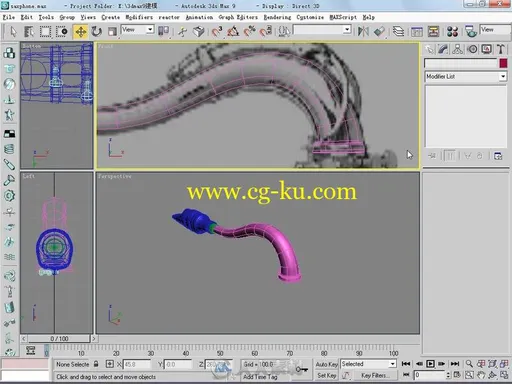This screenshot has height=384, width=512.
Task: Activate the Select and Move tool
Action: 80,32
